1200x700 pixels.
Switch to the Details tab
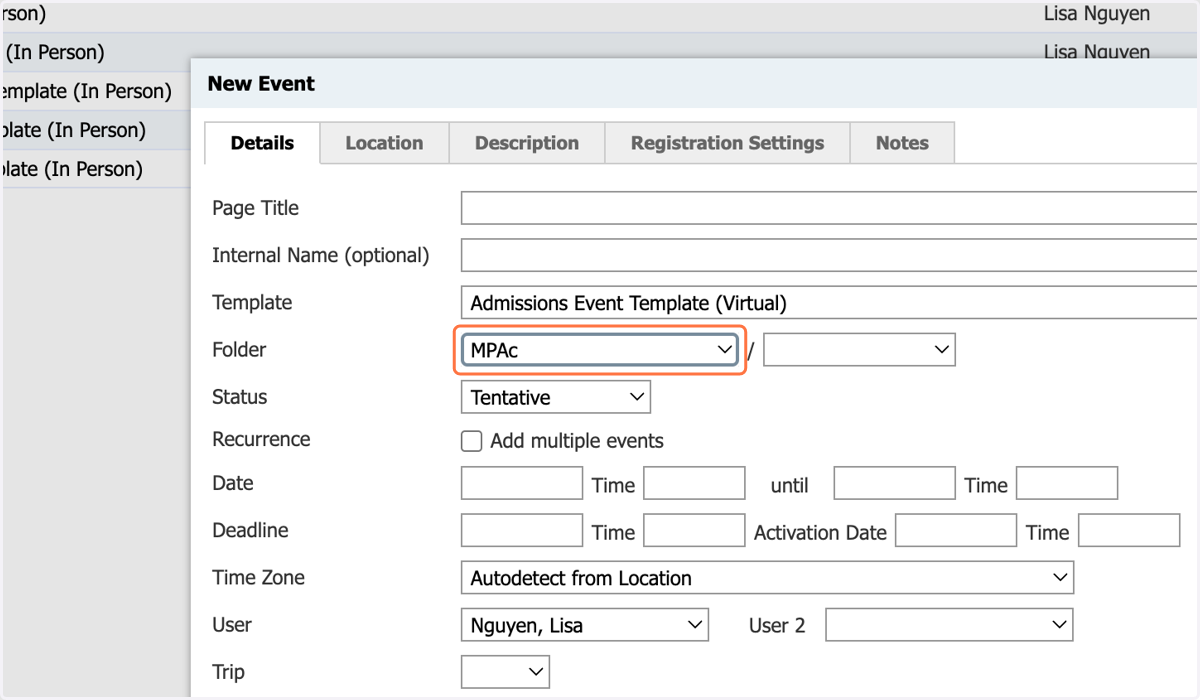(262, 143)
